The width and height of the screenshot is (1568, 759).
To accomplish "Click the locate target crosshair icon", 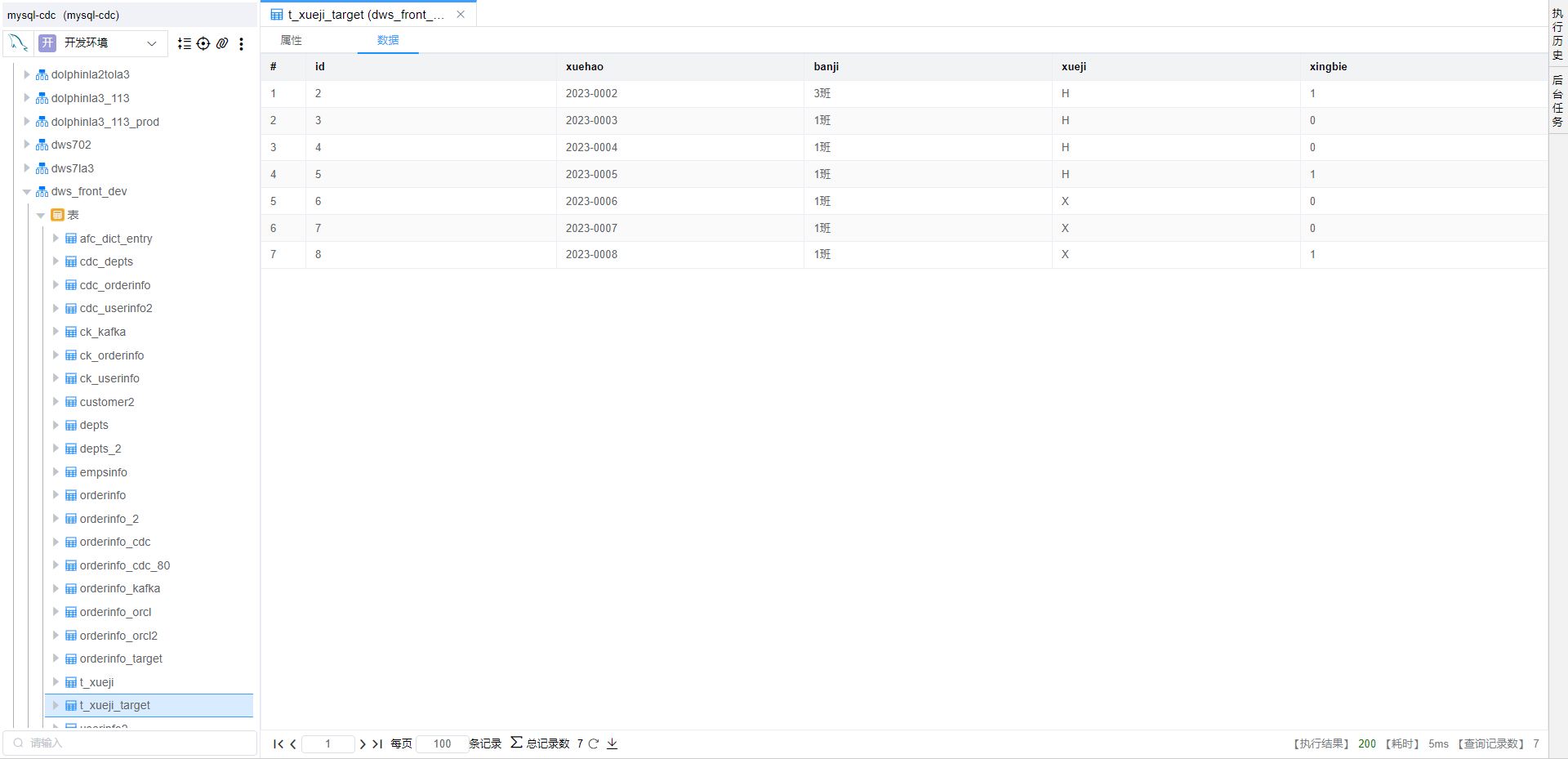I will tap(203, 43).
